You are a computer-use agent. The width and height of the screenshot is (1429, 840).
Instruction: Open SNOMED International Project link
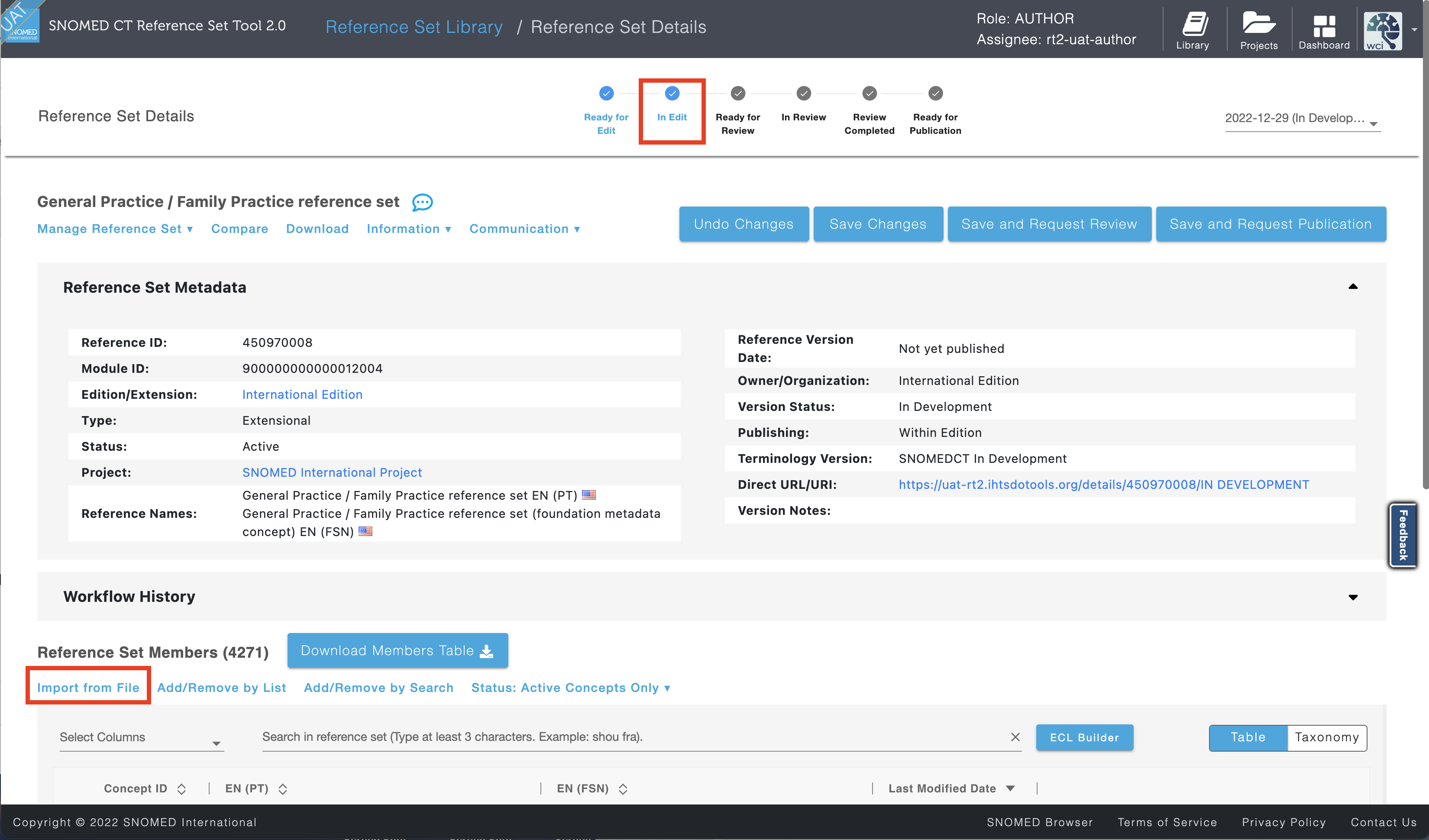point(332,472)
